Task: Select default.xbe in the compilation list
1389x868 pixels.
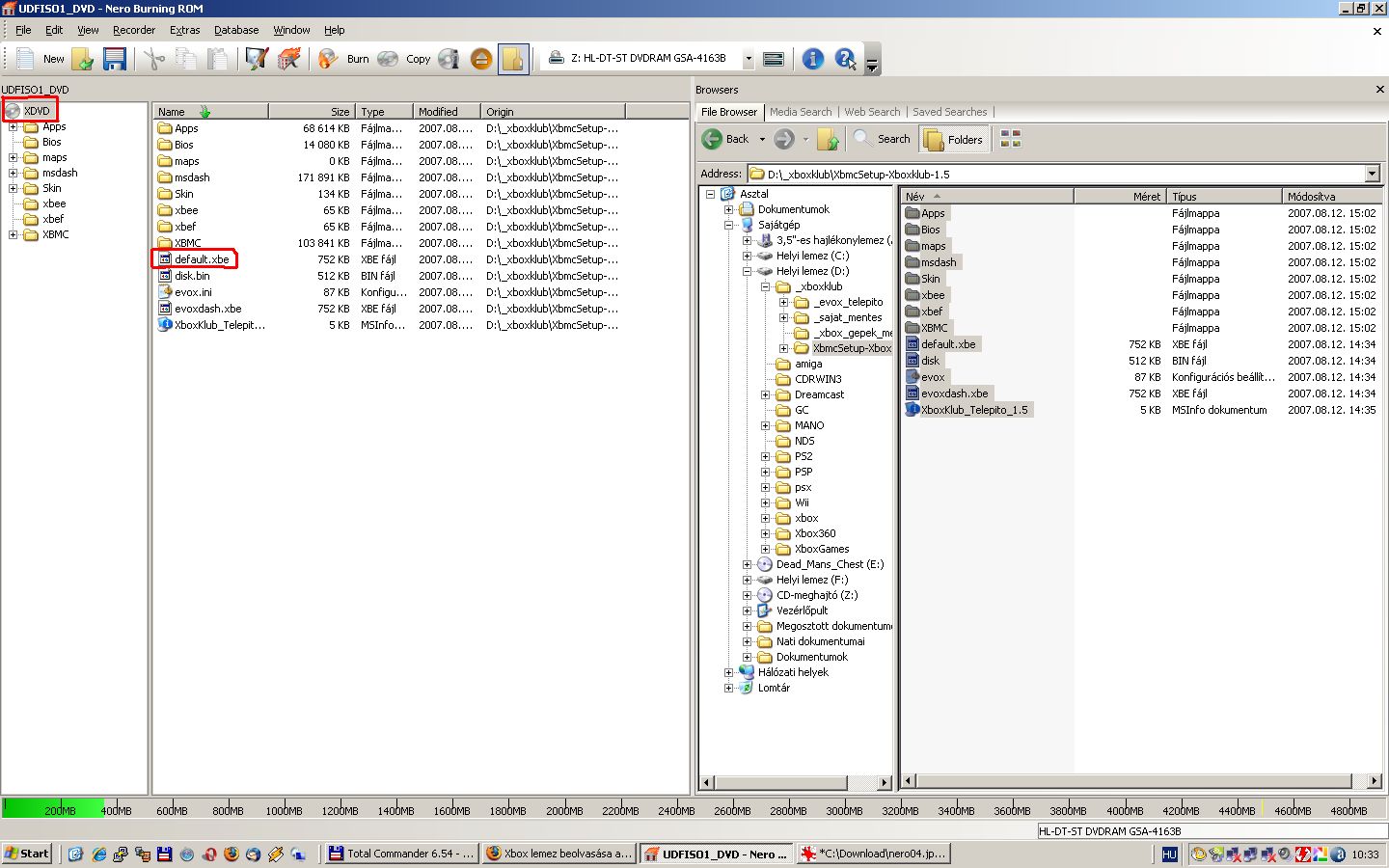Action: point(202,259)
